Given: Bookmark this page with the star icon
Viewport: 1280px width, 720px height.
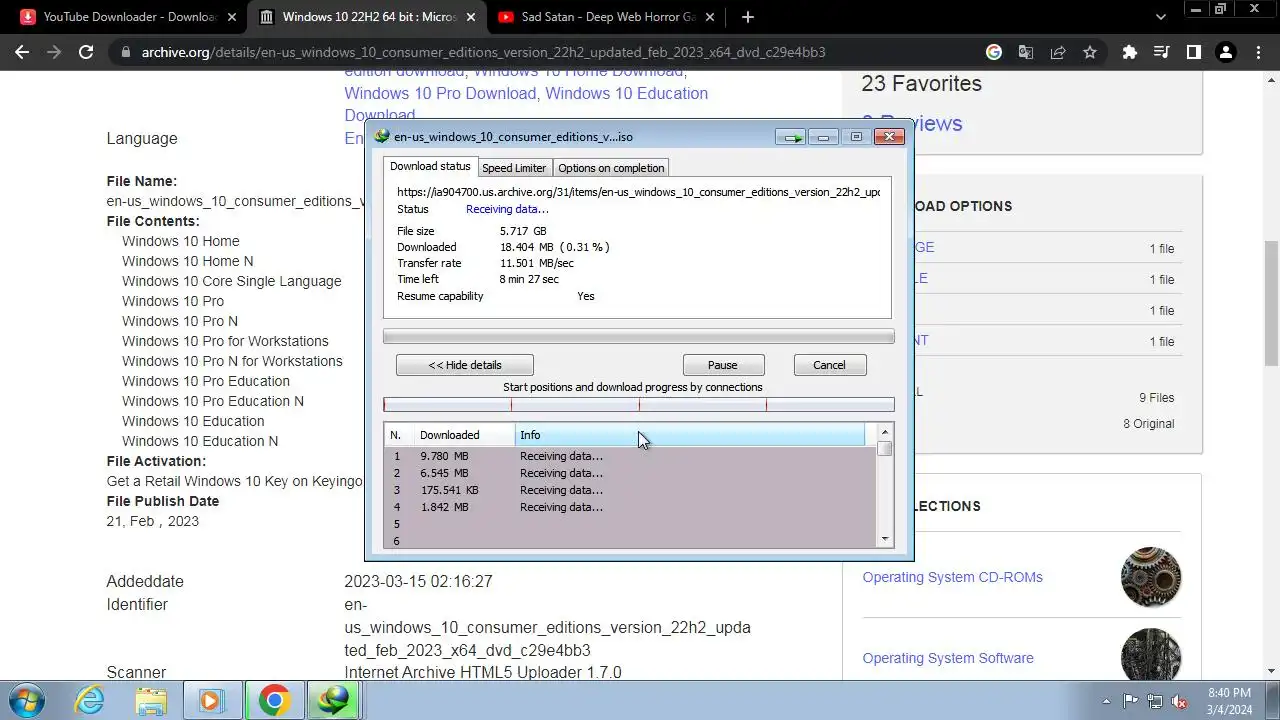Looking at the screenshot, I should [x=1090, y=52].
